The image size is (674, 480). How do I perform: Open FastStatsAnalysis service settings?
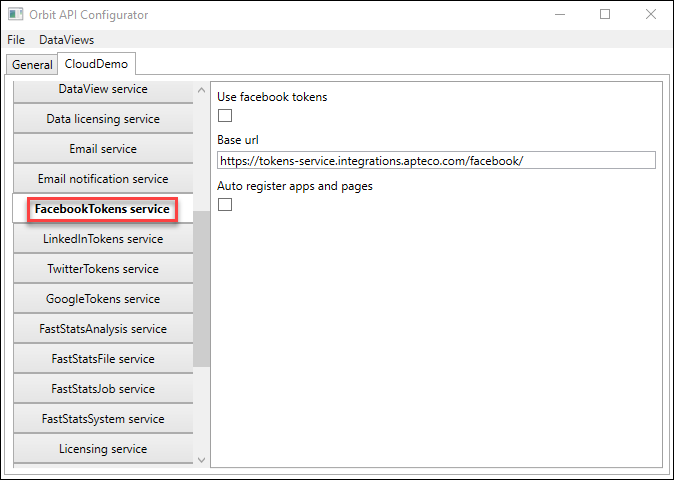103,329
